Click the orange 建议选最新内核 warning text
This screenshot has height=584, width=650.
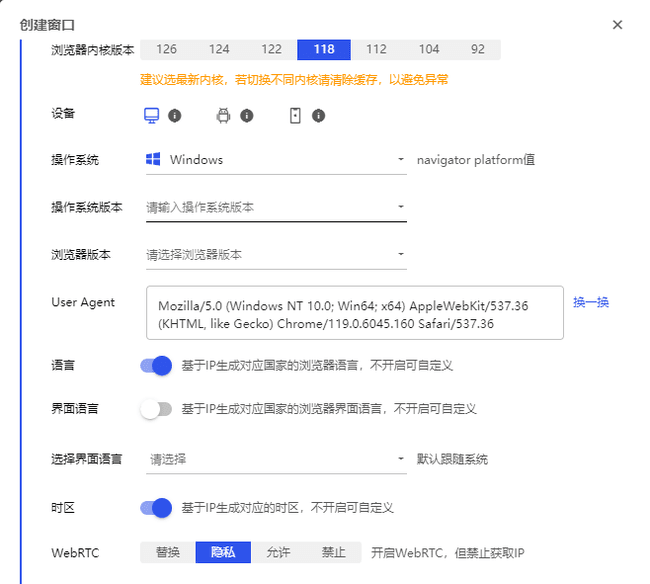point(294,80)
